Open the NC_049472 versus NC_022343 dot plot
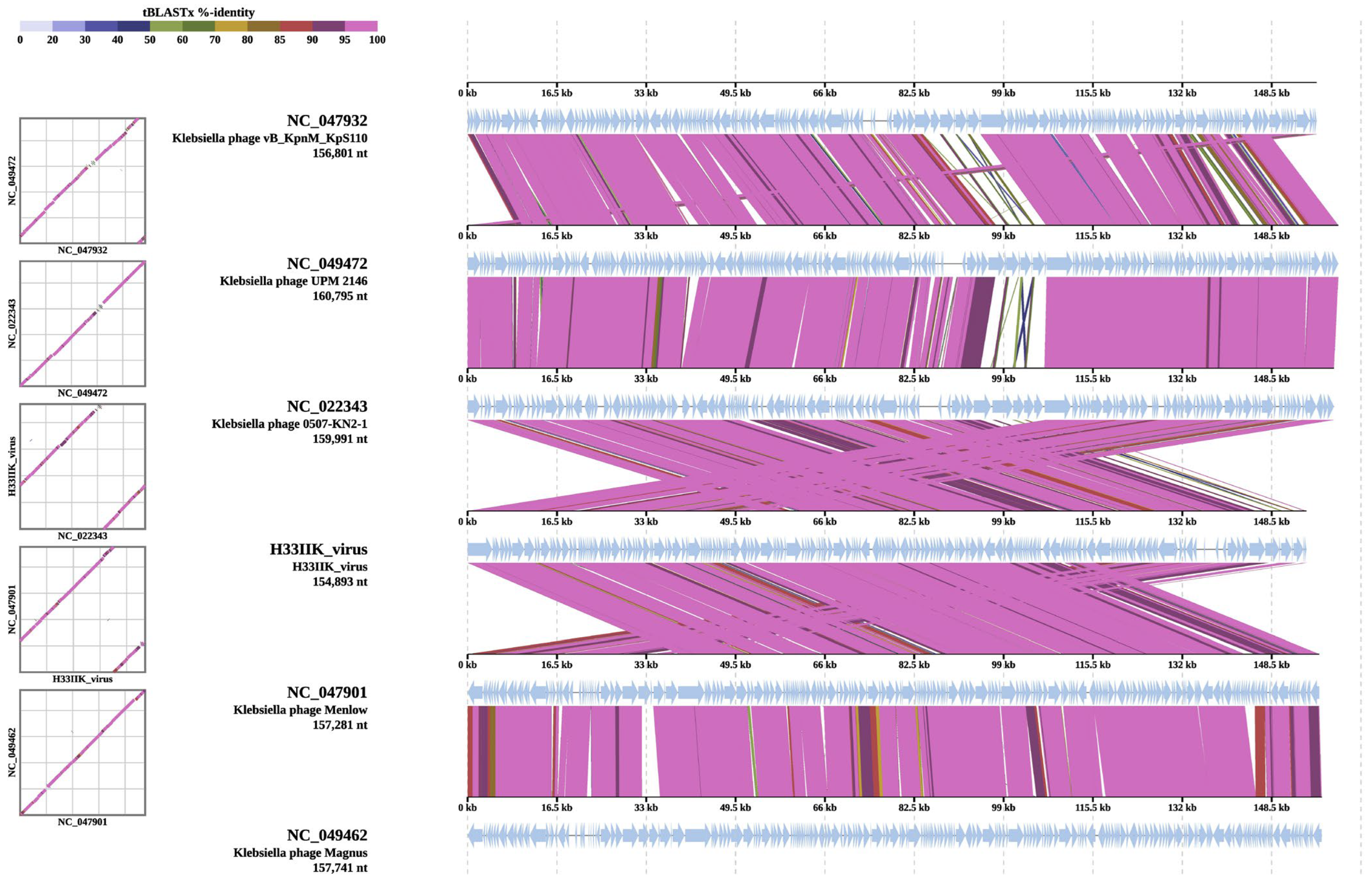1372x886 pixels. (82, 323)
